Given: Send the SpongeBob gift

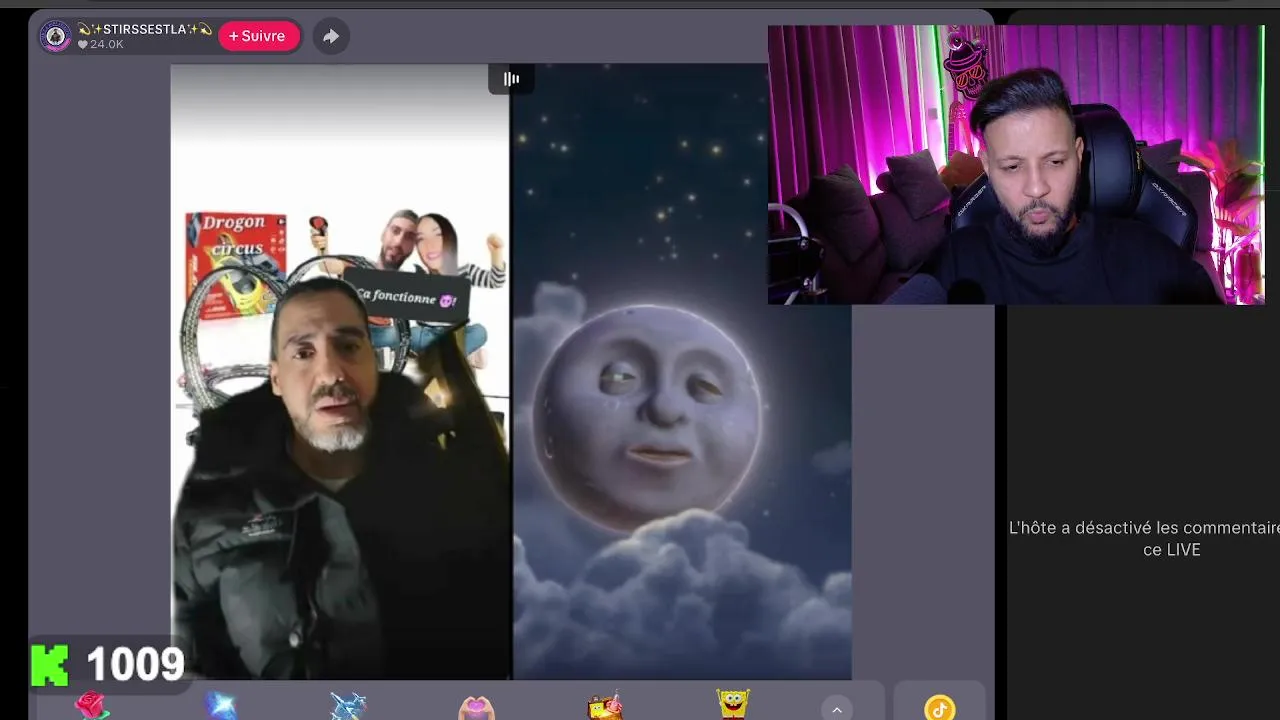Looking at the screenshot, I should point(733,705).
